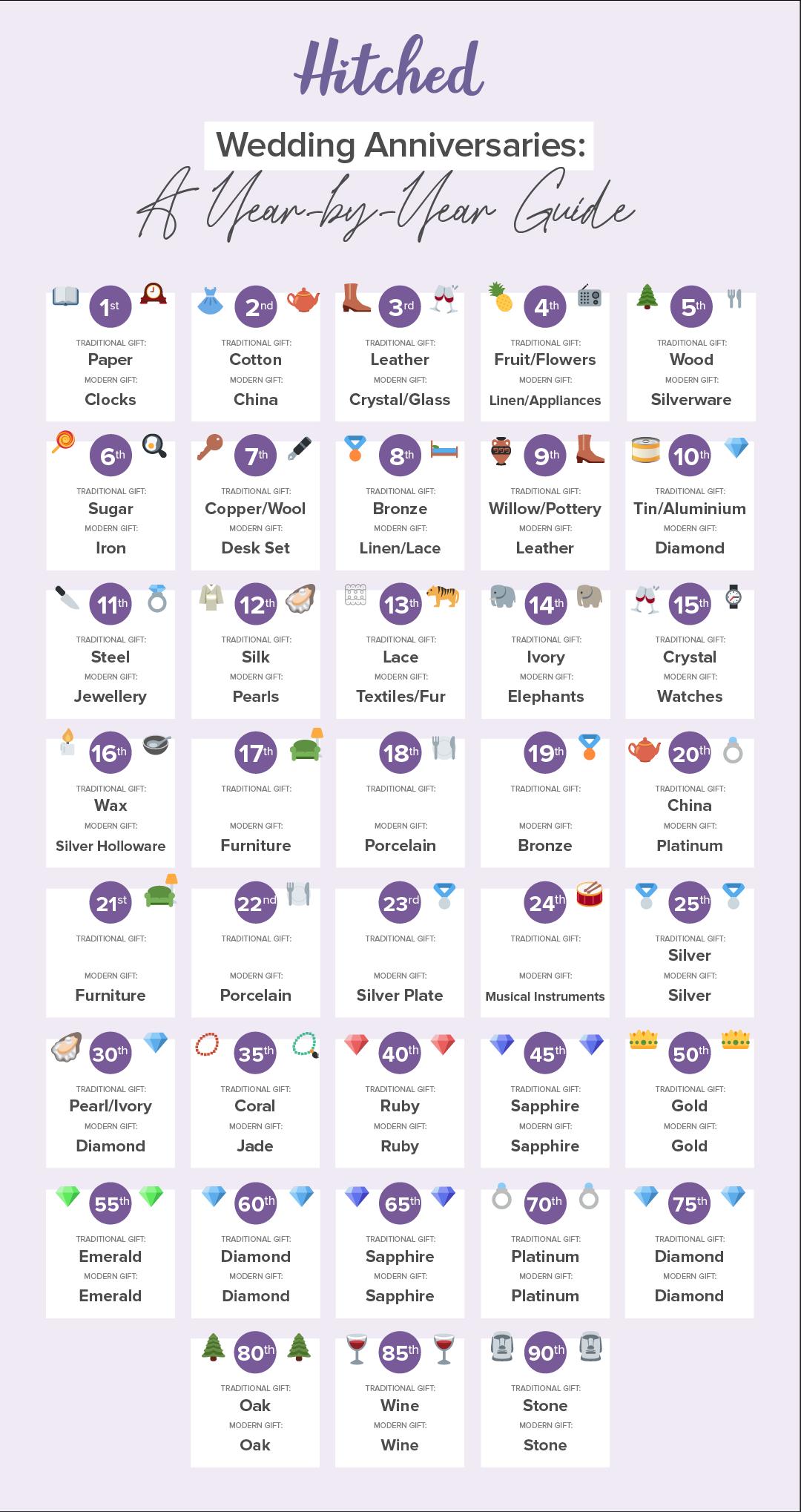Click the Silver Holloware gift label

[111, 846]
